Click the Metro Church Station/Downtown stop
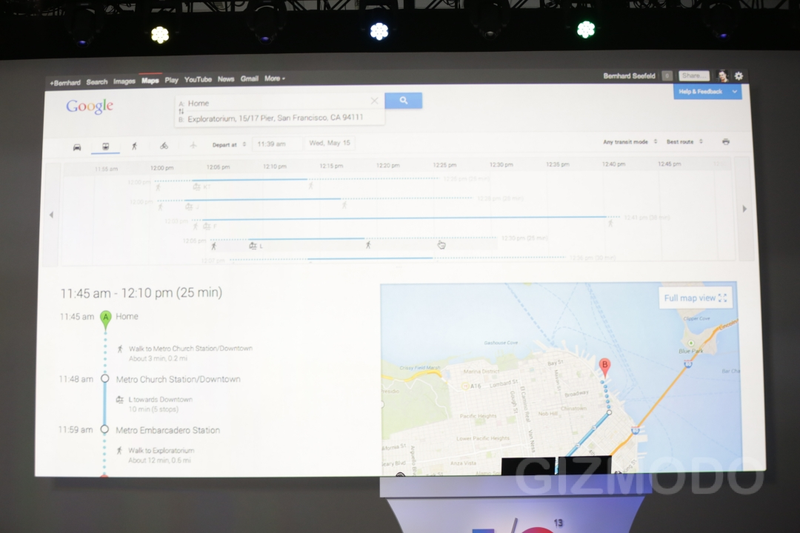Image resolution: width=800 pixels, height=533 pixels. (178, 379)
